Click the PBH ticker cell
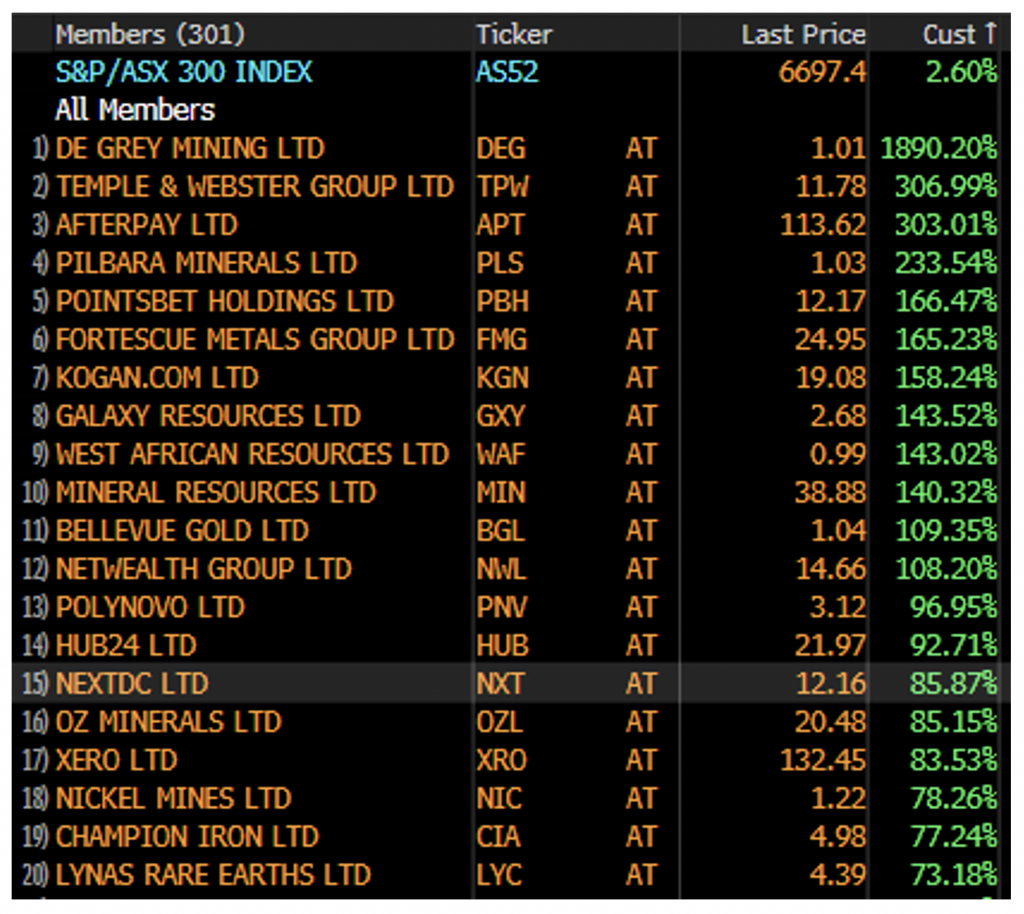 coord(502,301)
